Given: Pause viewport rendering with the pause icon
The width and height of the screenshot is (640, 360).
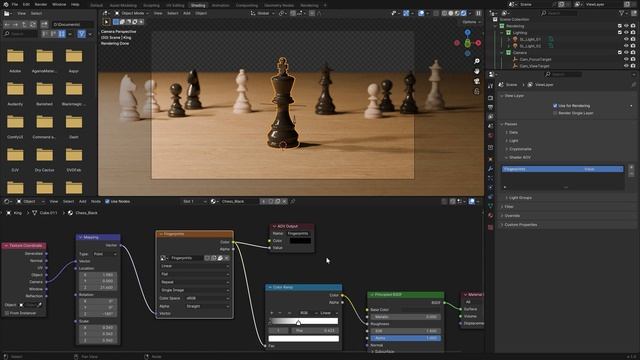Looking at the screenshot, I should click(478, 13).
